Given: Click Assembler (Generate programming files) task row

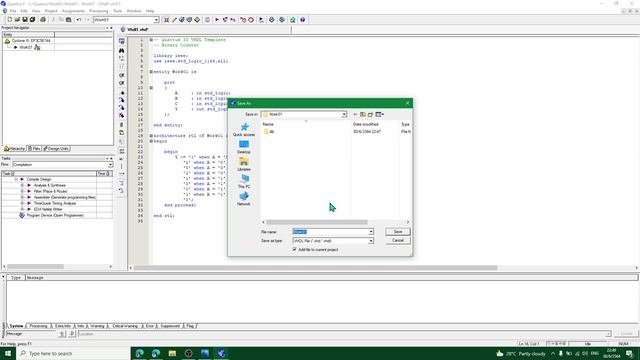Looking at the screenshot, I should (64, 197).
